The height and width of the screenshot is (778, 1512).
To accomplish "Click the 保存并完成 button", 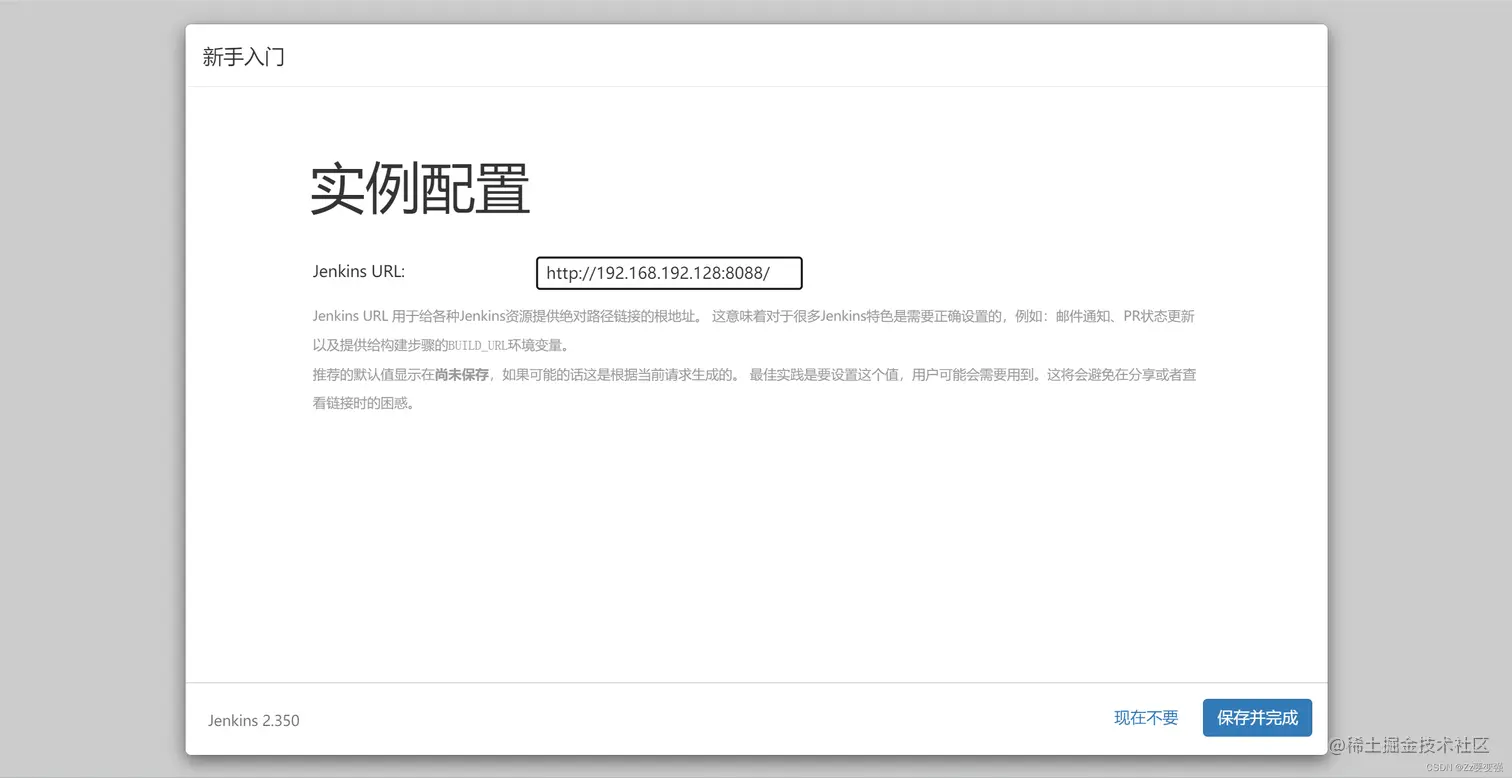I will click(x=1257, y=718).
